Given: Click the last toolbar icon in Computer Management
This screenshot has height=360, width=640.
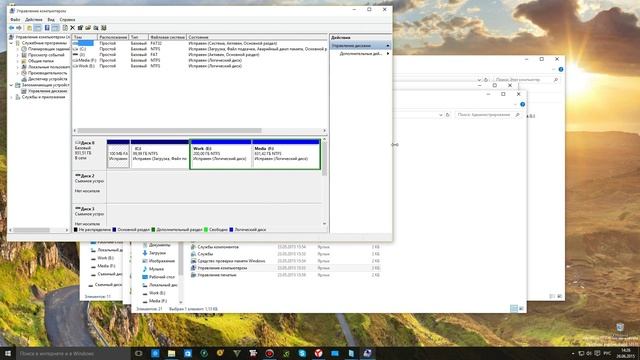Looking at the screenshot, I should [x=104, y=28].
